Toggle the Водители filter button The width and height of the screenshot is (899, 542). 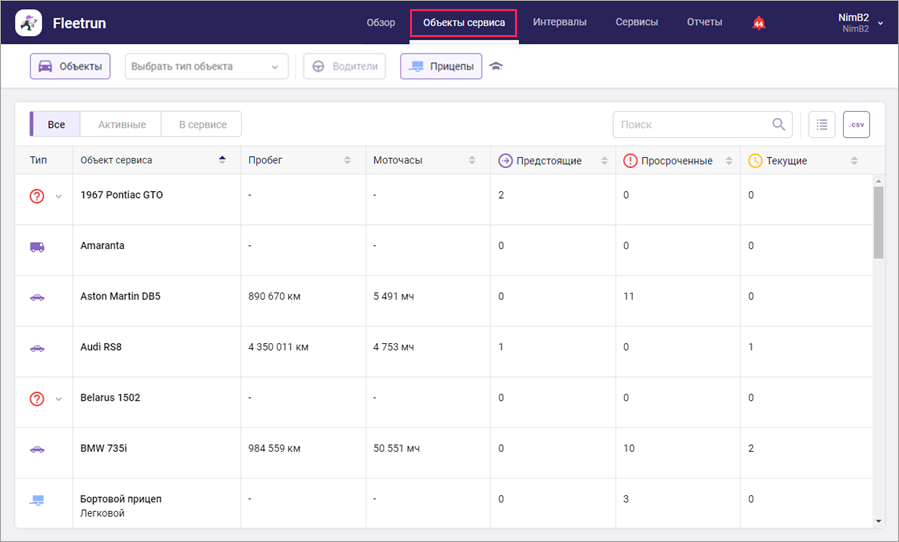point(345,67)
